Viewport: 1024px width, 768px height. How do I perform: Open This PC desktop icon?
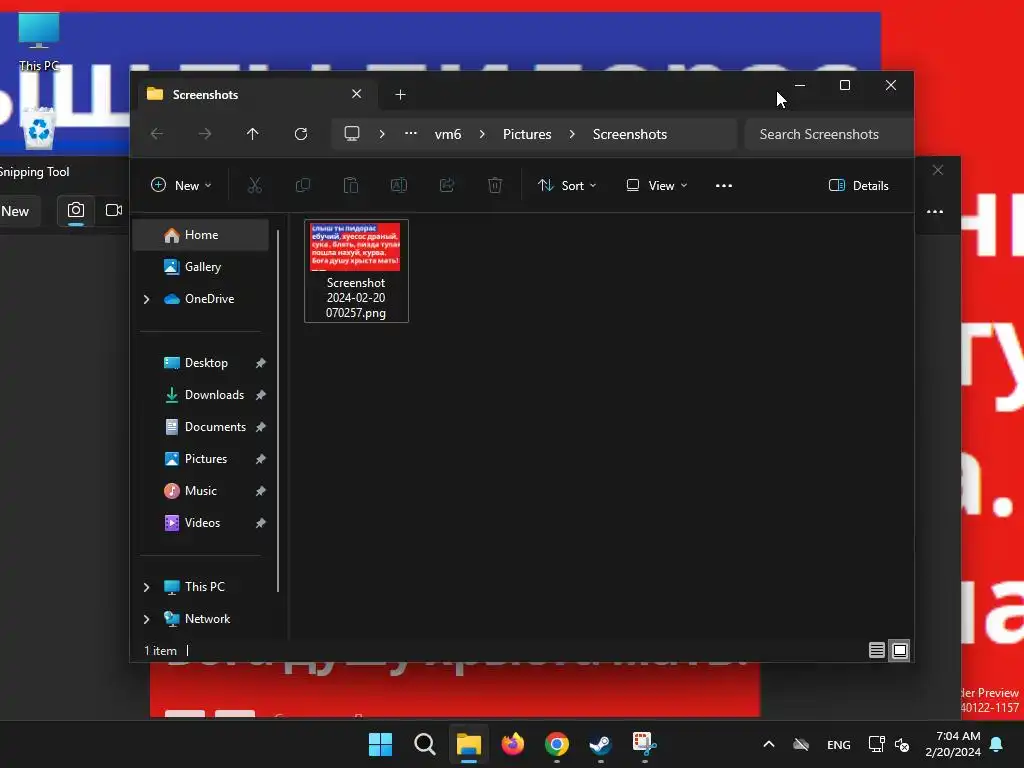click(39, 42)
